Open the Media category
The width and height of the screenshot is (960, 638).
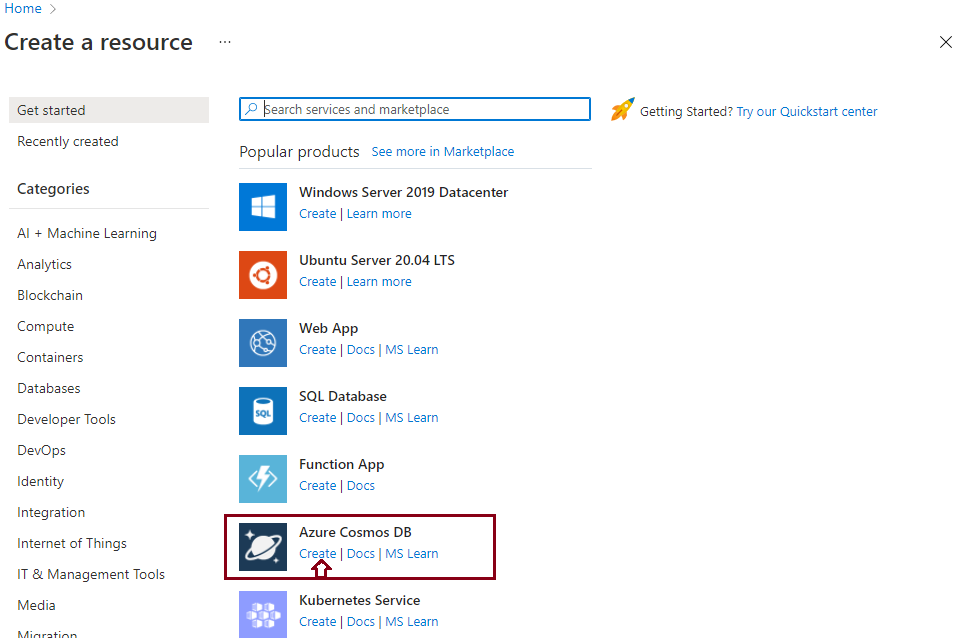click(x=36, y=606)
